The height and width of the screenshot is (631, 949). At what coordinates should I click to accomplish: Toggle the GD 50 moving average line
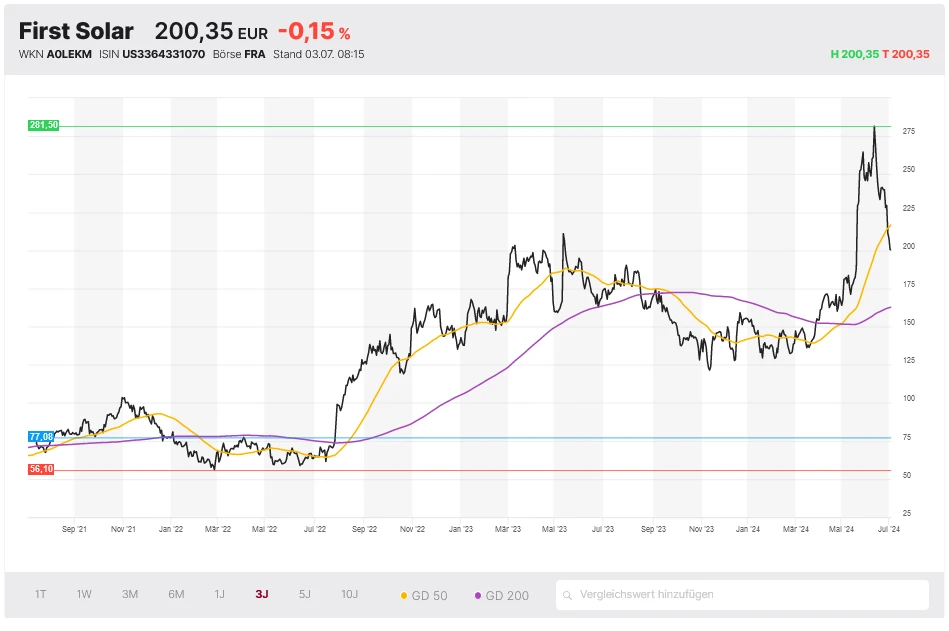tap(423, 595)
